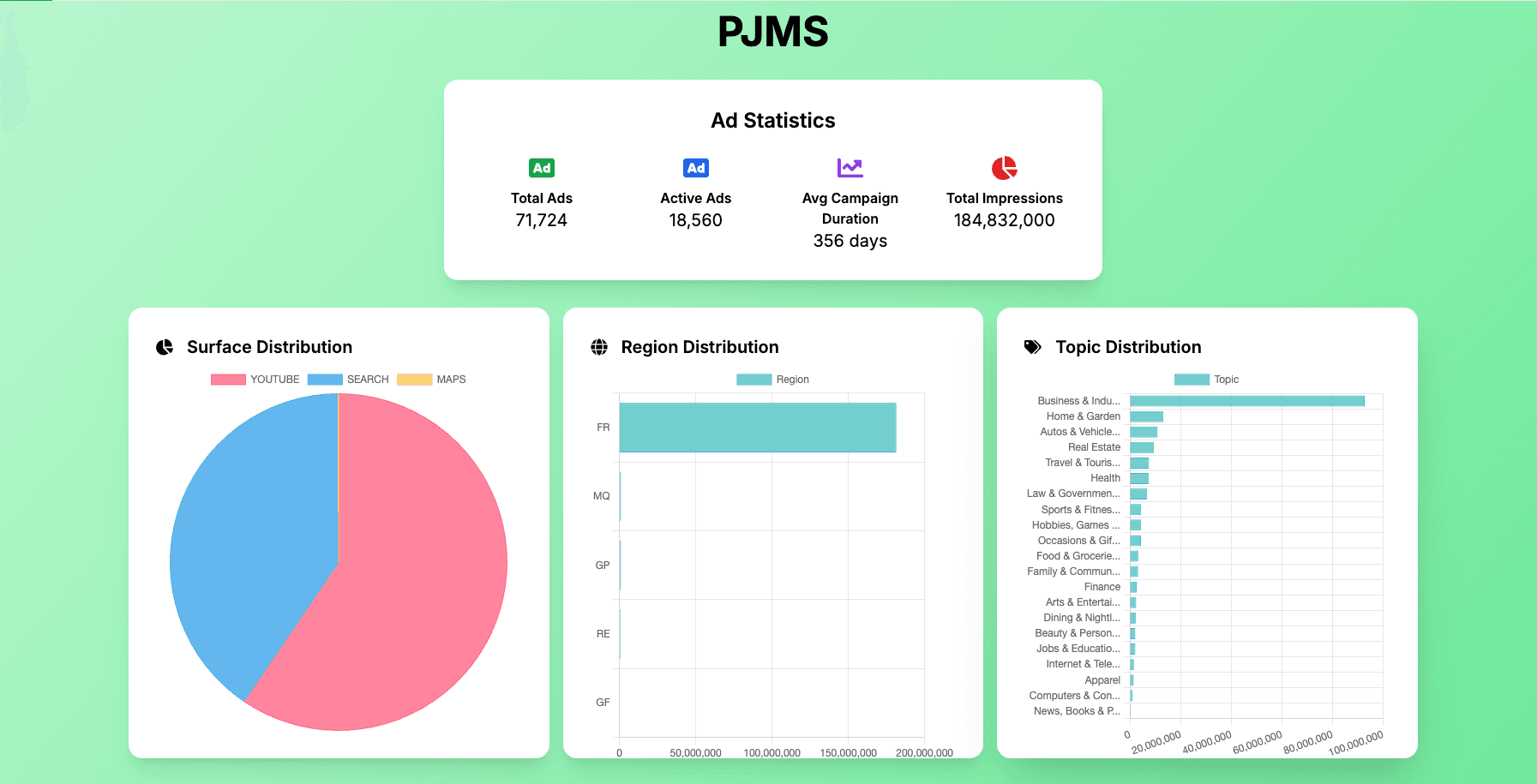Click the Active Ads value 18,560
This screenshot has width=1537, height=784.
(696, 220)
